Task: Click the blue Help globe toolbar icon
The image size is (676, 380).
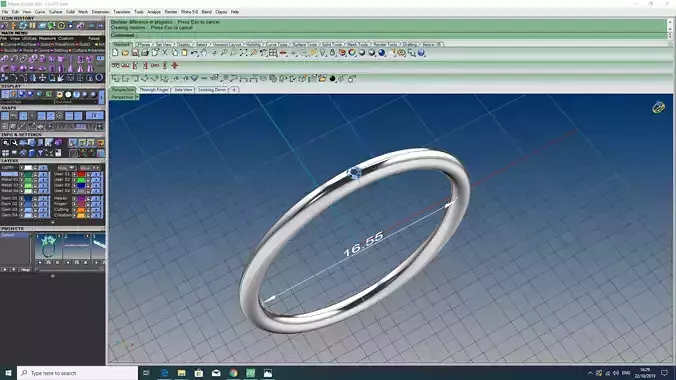Action: [421, 53]
